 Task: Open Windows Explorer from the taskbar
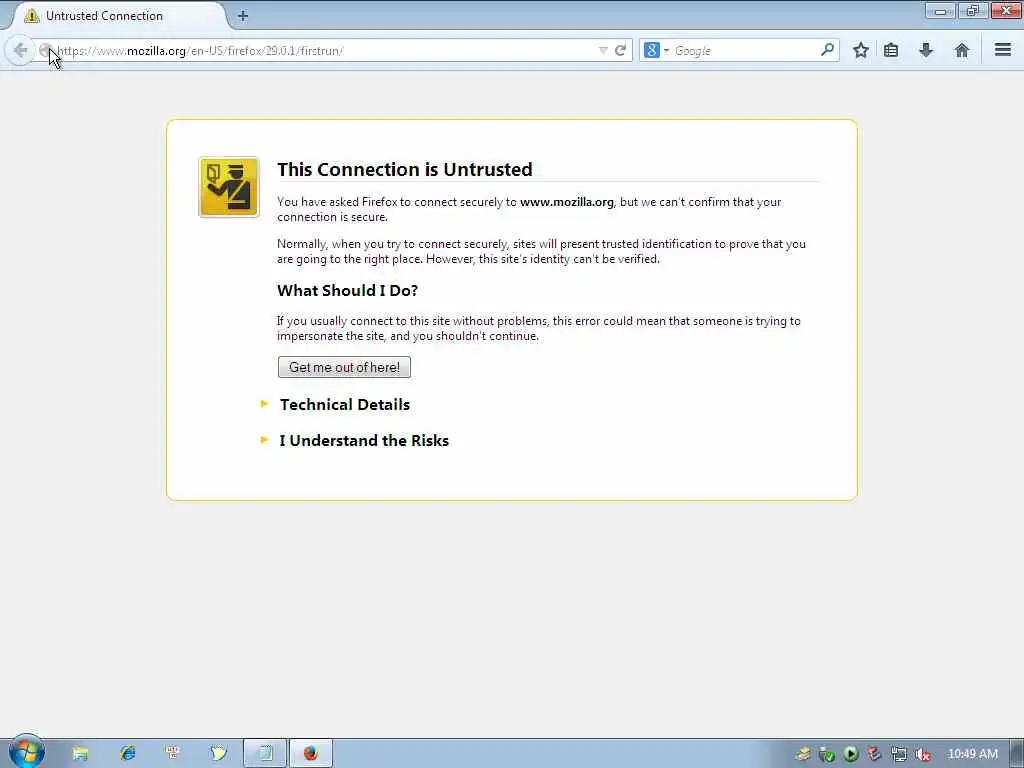pyautogui.click(x=80, y=753)
